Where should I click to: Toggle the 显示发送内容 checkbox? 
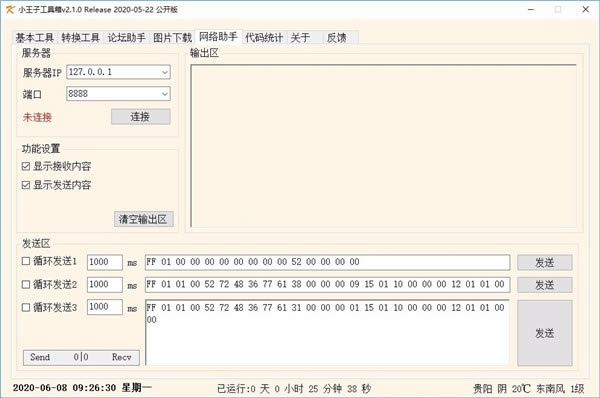tap(57, 185)
